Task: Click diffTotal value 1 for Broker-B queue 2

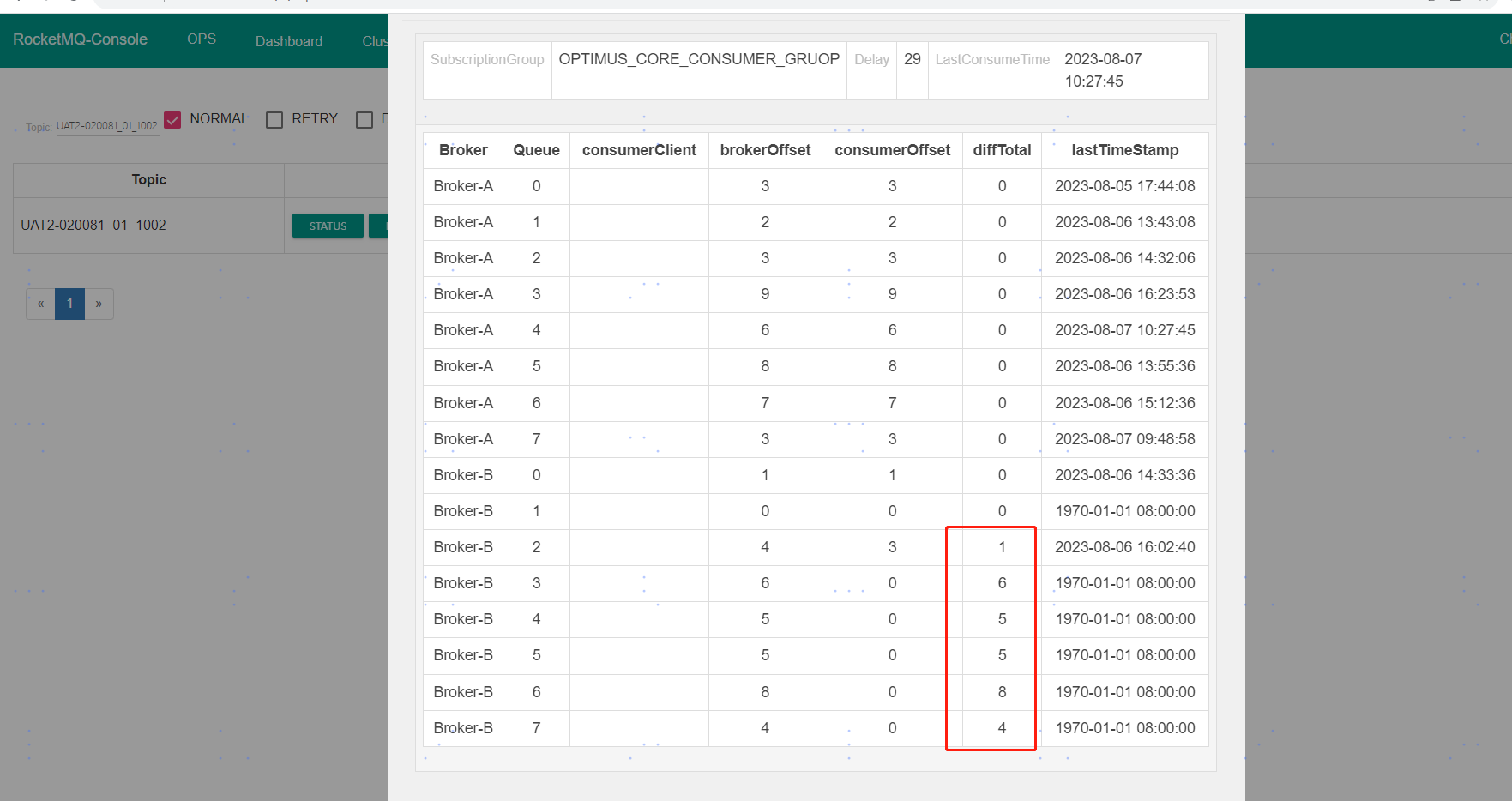Action: [1002, 547]
